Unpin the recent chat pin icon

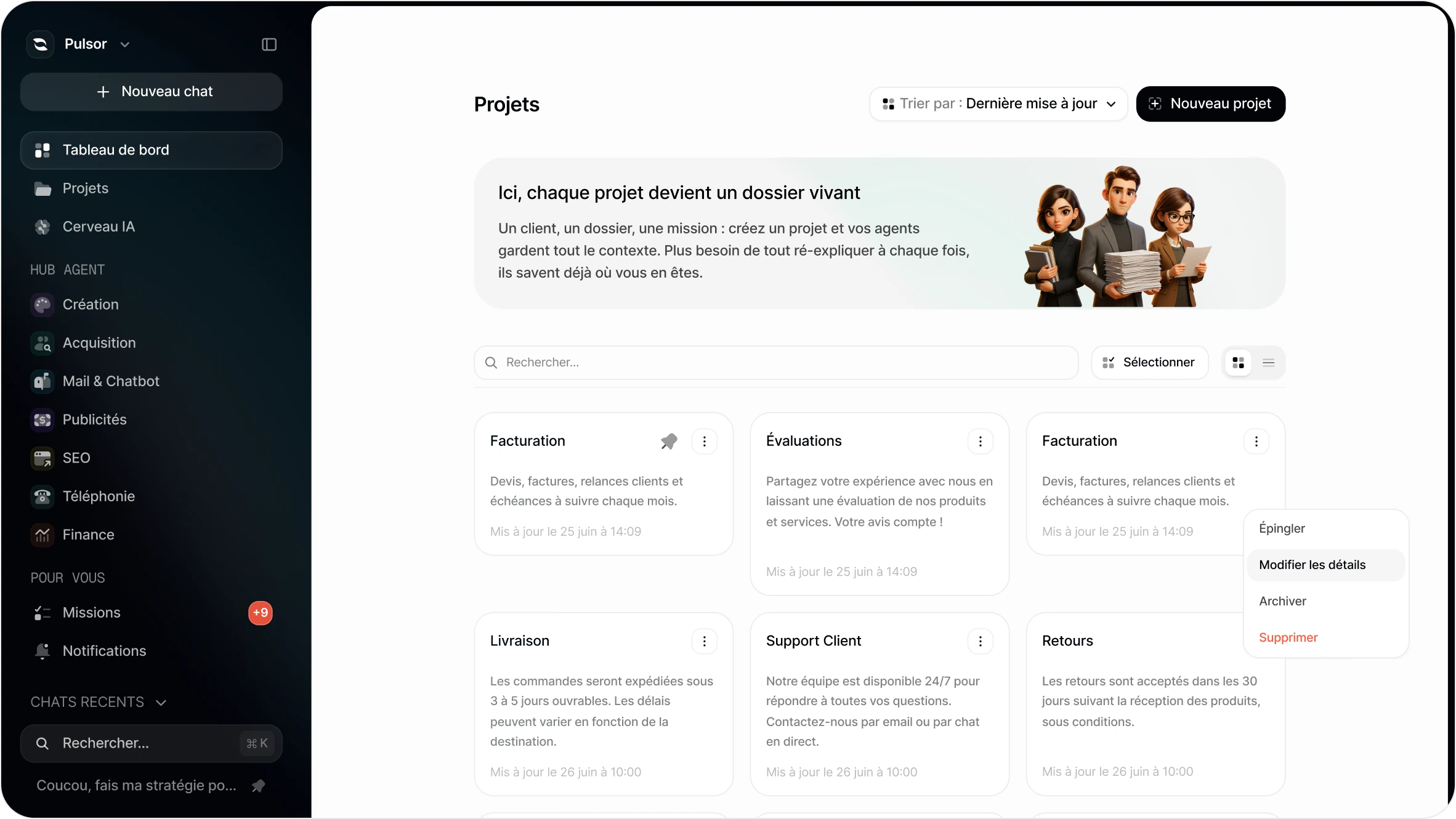[x=259, y=786]
